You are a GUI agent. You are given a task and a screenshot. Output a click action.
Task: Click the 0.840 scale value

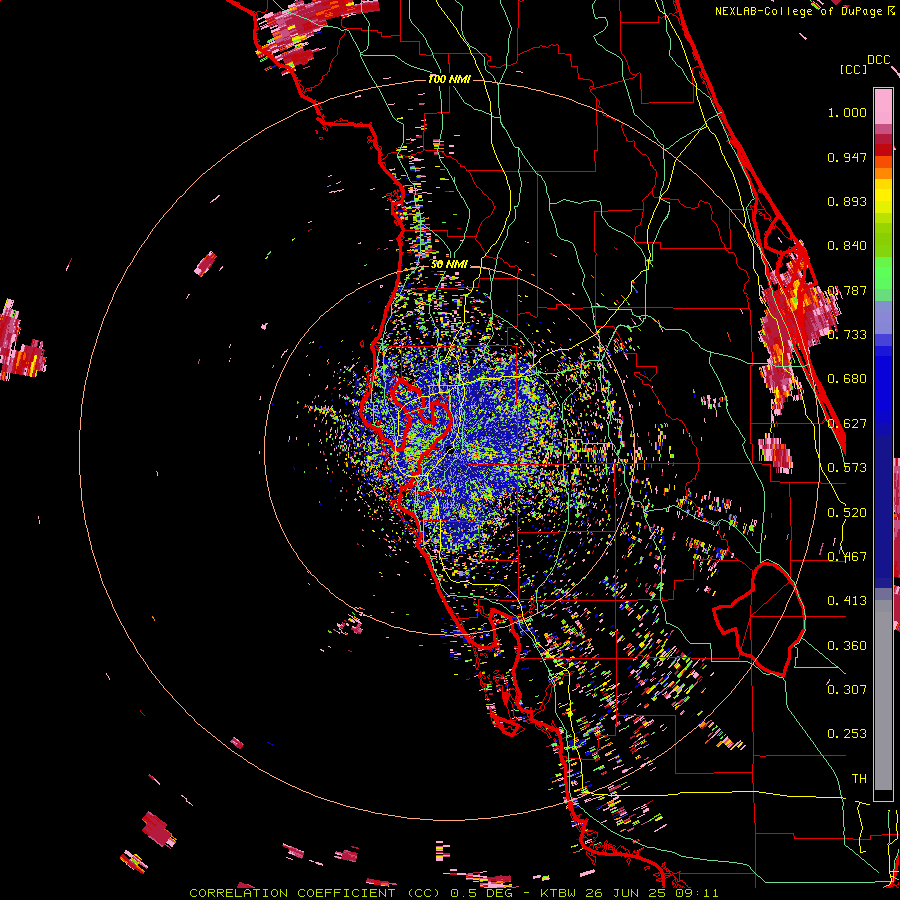(847, 246)
